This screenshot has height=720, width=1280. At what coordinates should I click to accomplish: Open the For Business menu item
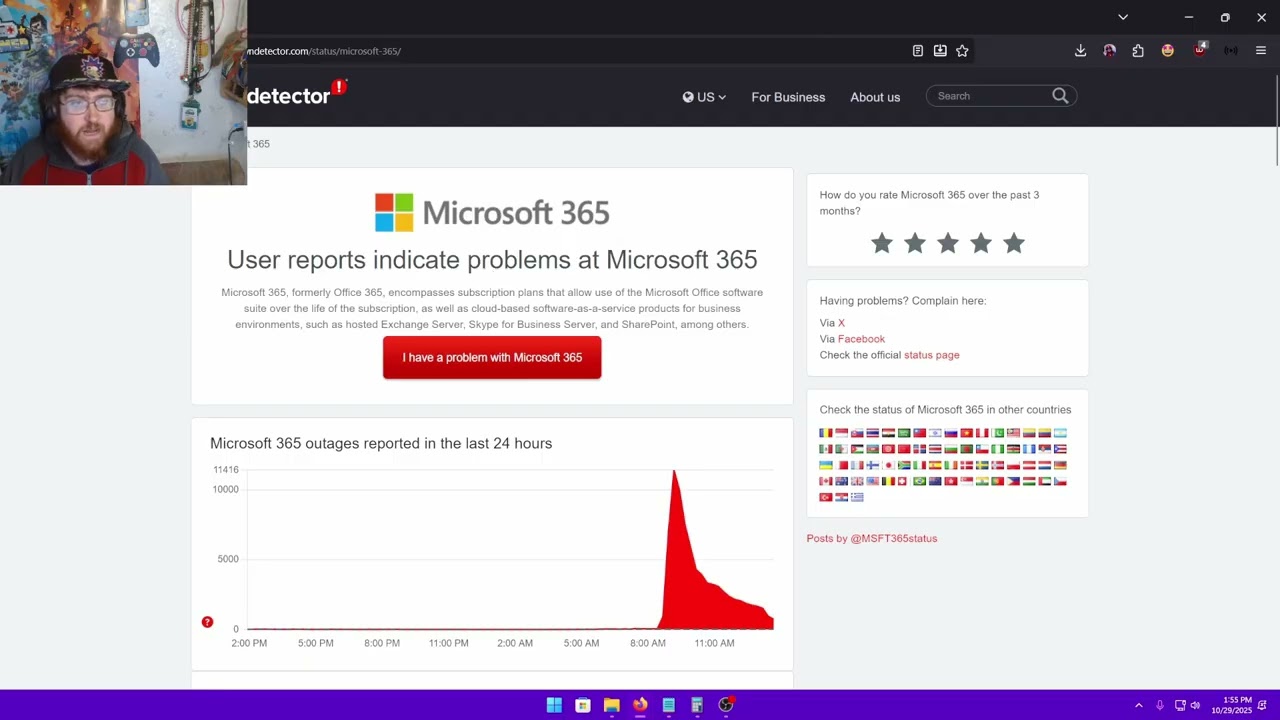tap(788, 97)
